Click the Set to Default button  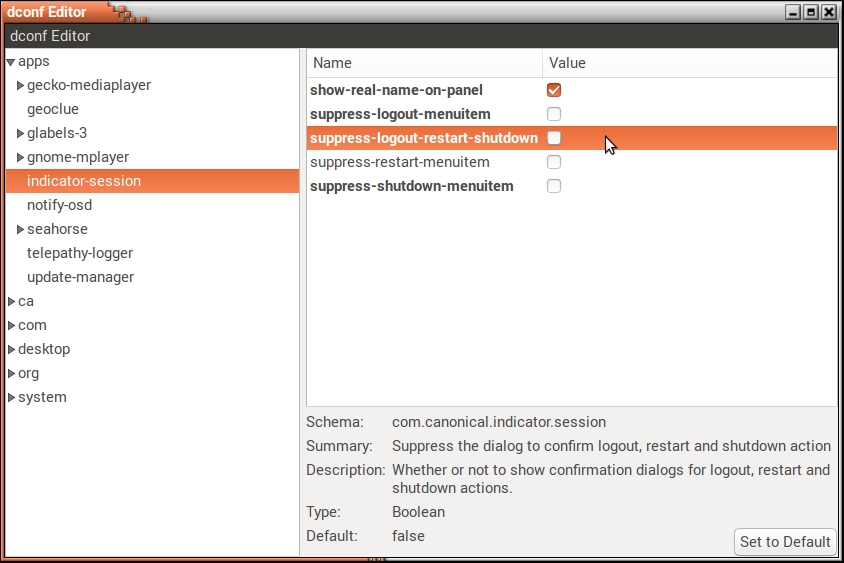tap(784, 542)
